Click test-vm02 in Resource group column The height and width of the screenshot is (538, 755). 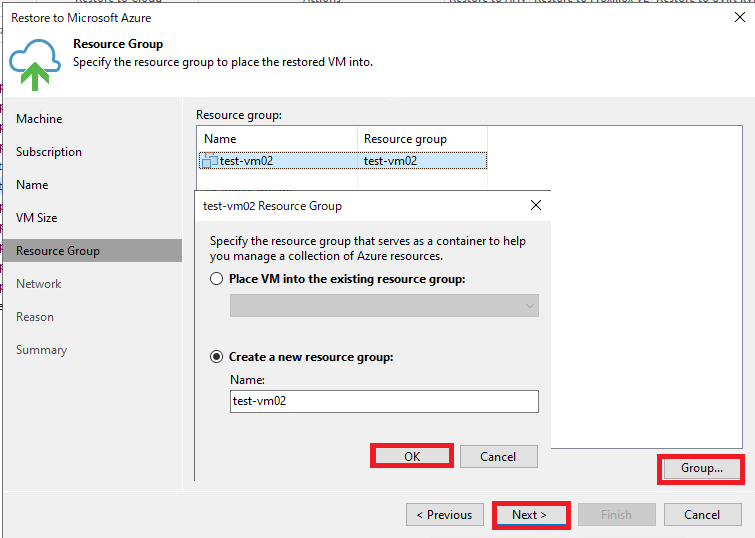[391, 161]
